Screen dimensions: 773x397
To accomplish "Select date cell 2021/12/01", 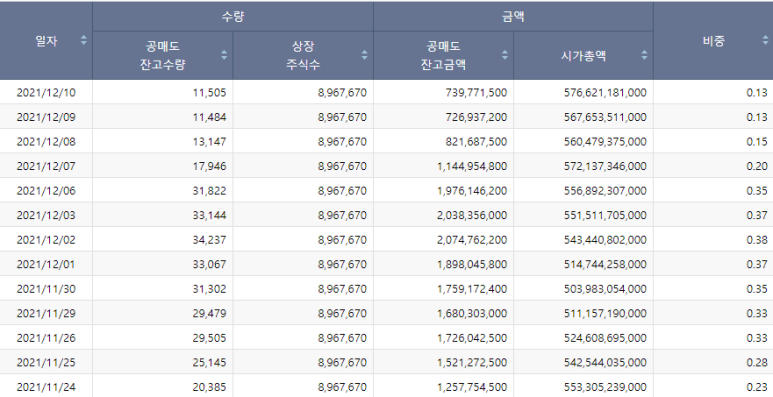I will click(x=46, y=264).
